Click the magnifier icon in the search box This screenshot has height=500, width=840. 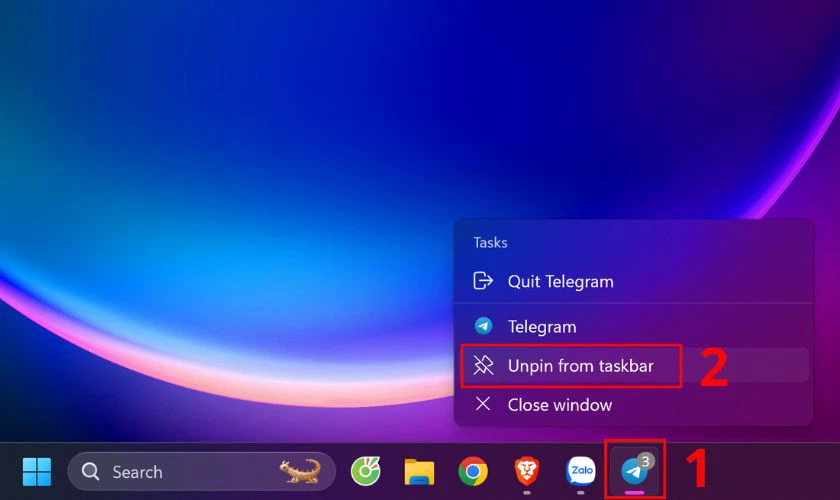tap(90, 472)
